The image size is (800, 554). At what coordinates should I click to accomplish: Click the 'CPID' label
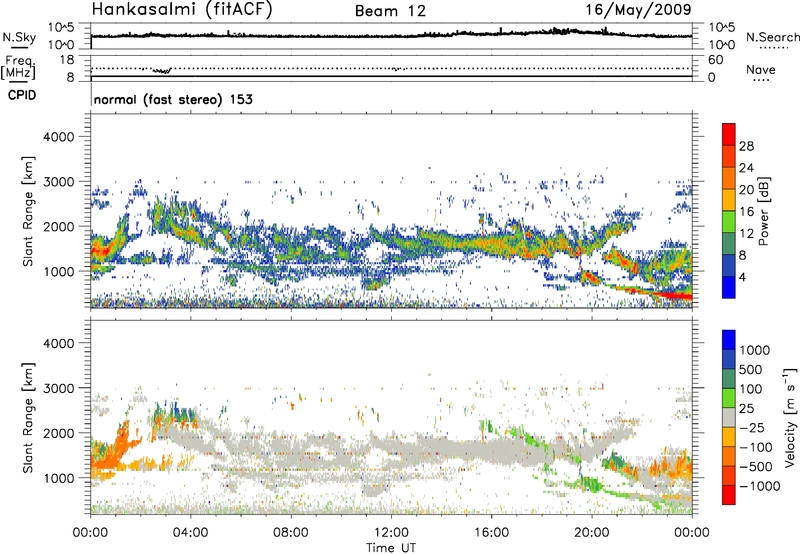(x=22, y=95)
